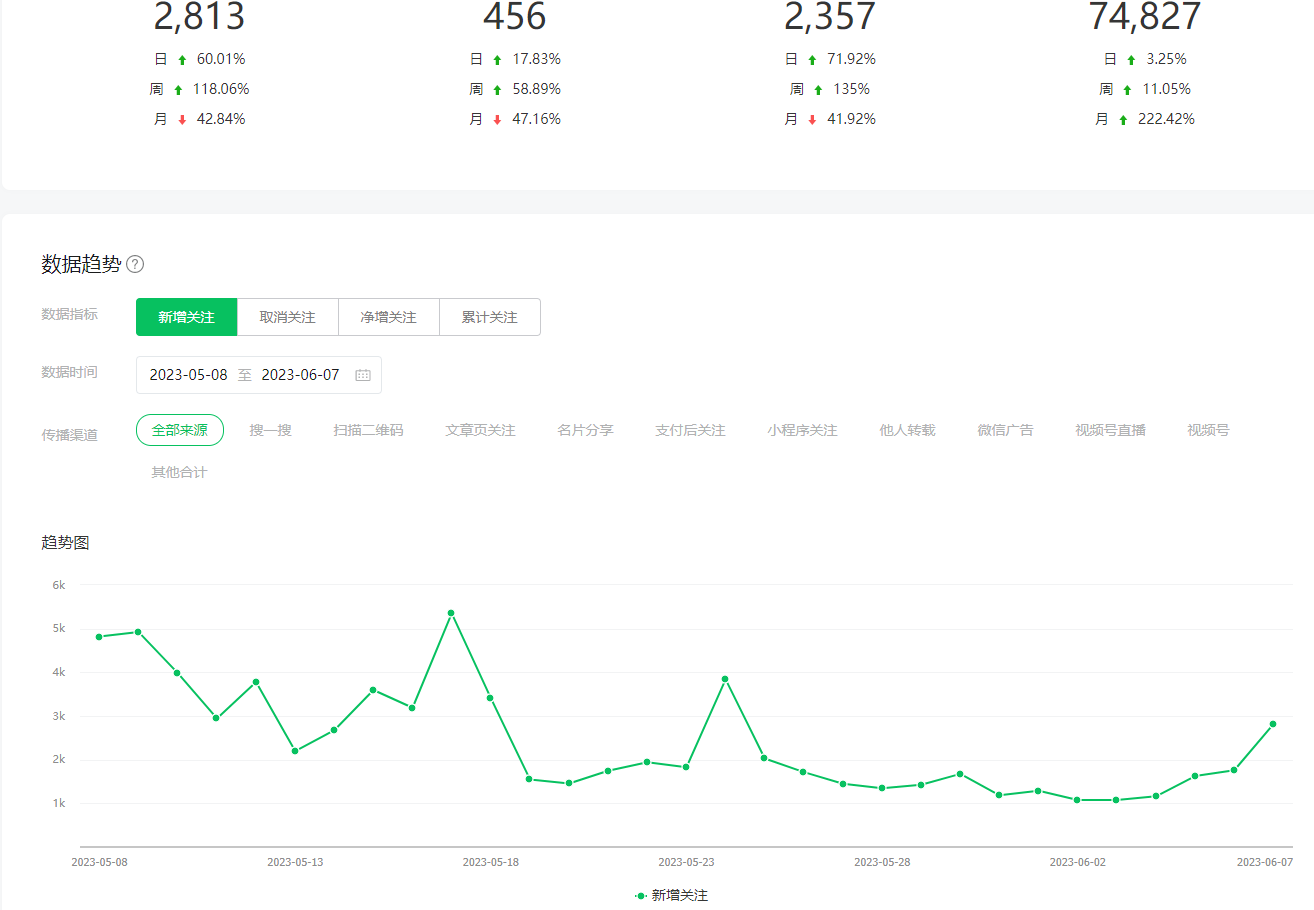Select the 新增关注 metric tab
The height and width of the screenshot is (910, 1314).
pyautogui.click(x=186, y=317)
